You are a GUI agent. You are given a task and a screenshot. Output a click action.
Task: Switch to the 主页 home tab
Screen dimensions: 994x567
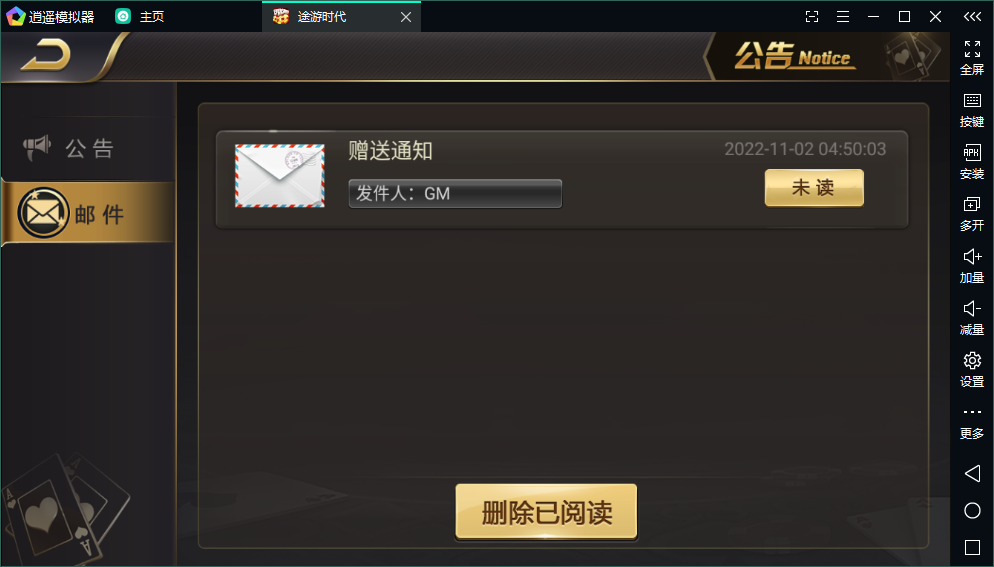[139, 16]
